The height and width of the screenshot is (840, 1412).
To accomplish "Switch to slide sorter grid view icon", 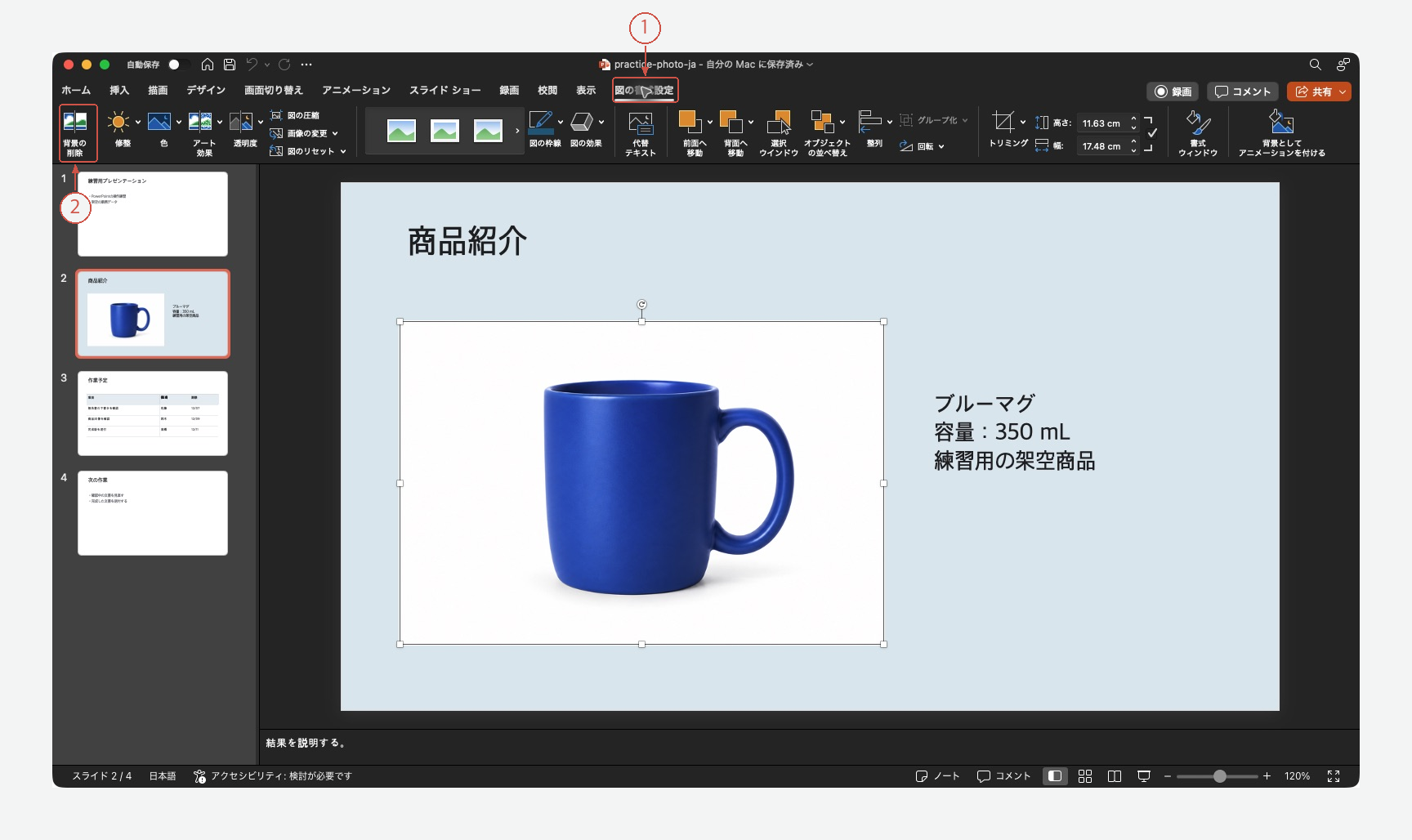I will (x=1085, y=776).
